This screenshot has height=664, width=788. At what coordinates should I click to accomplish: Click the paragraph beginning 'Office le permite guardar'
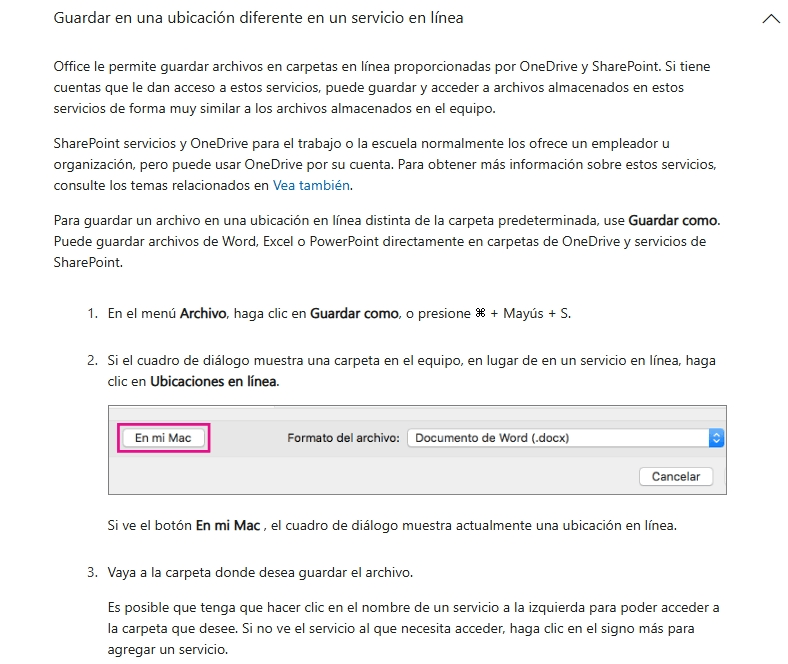(382, 87)
